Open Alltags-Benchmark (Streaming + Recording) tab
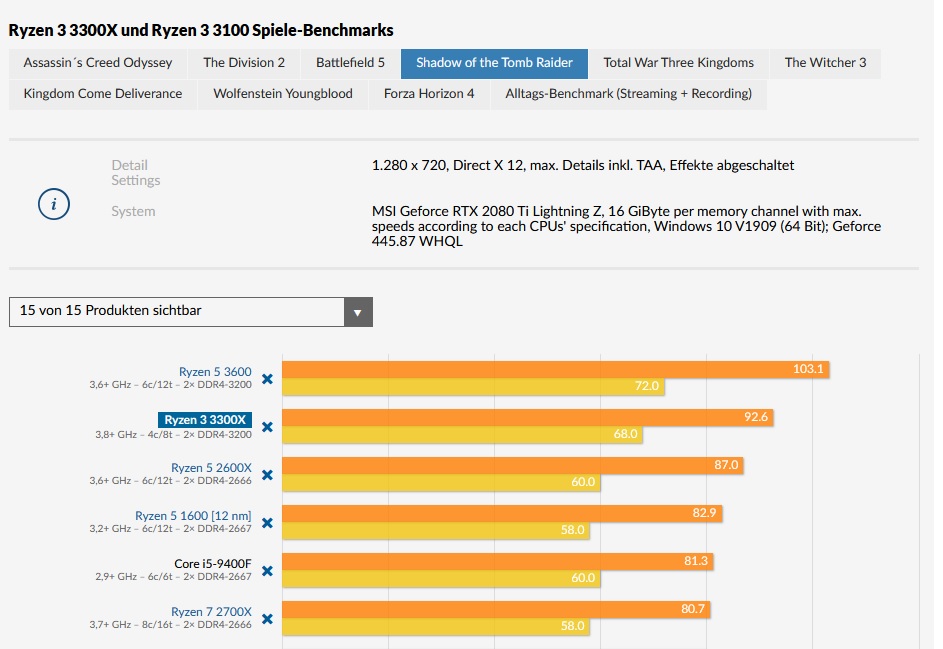 [628, 94]
